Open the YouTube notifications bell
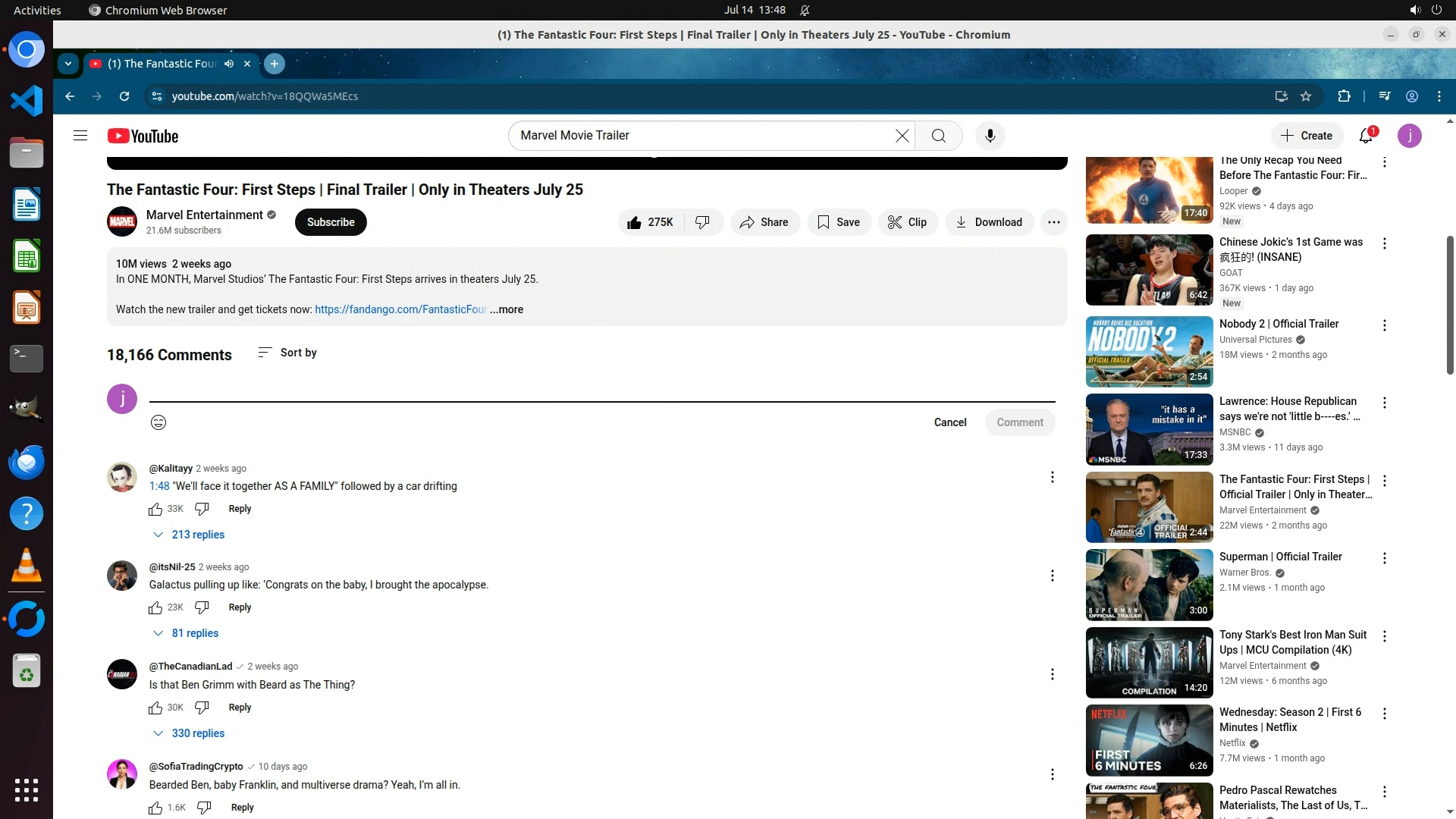The width and height of the screenshot is (1456, 819). point(1366,136)
